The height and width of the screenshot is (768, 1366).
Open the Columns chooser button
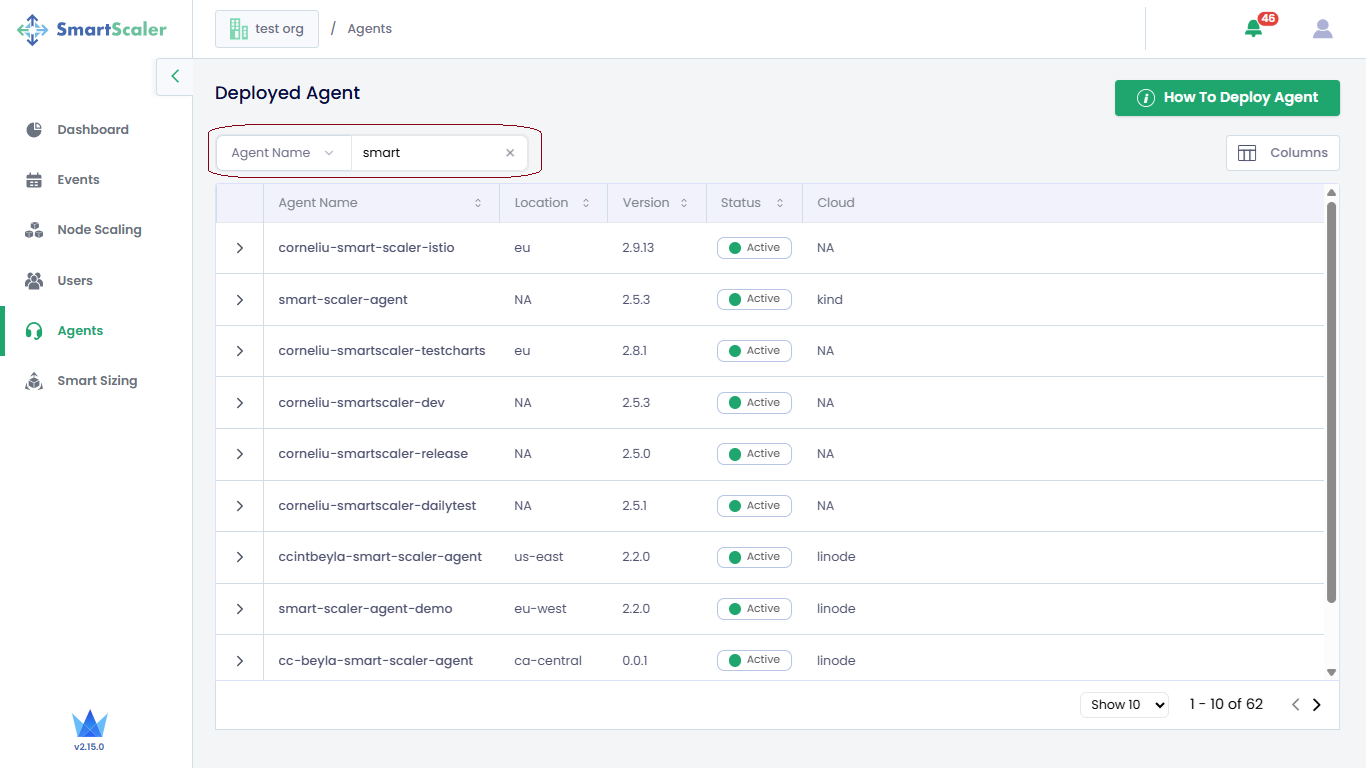[1283, 153]
